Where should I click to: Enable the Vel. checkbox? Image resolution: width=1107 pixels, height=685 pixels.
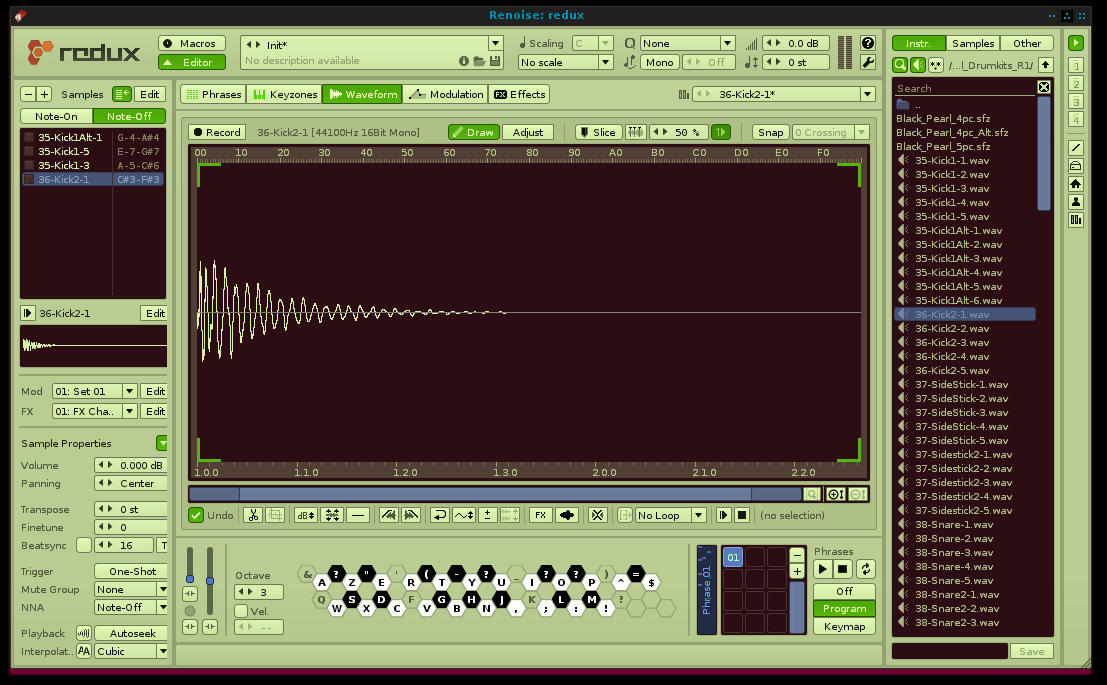coord(241,611)
